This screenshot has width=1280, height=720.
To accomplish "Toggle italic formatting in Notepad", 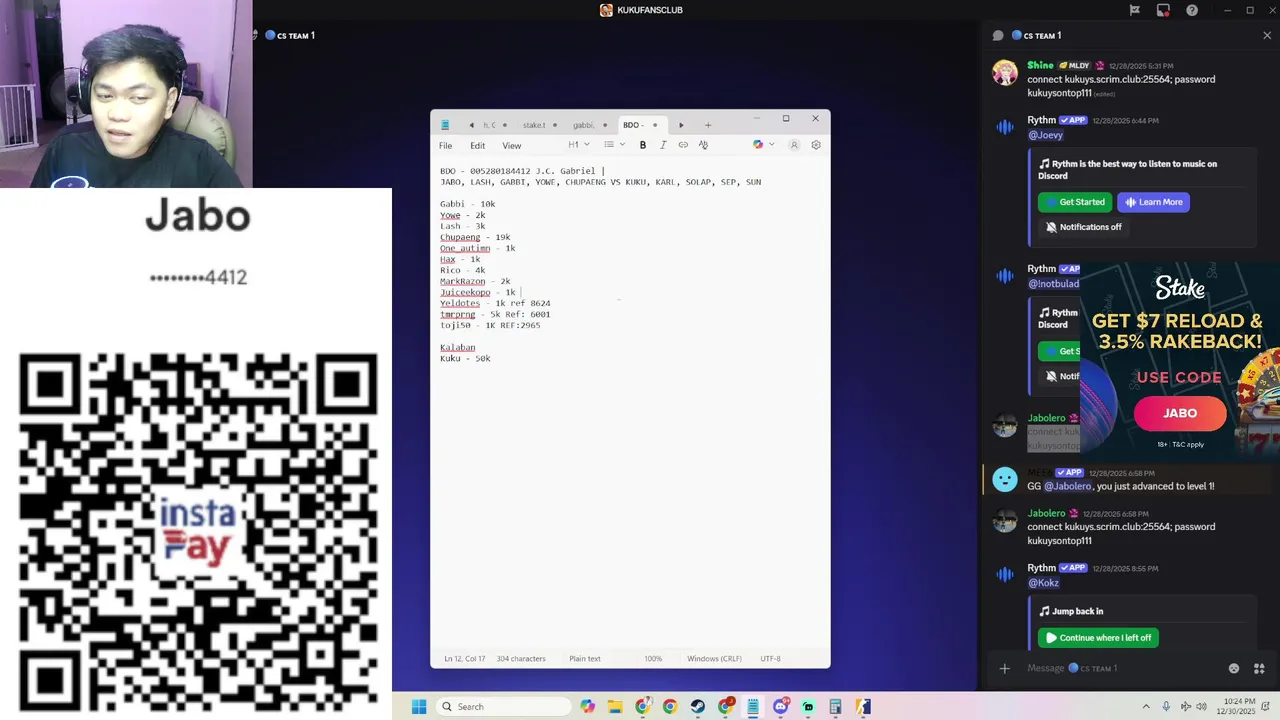I will pos(663,145).
